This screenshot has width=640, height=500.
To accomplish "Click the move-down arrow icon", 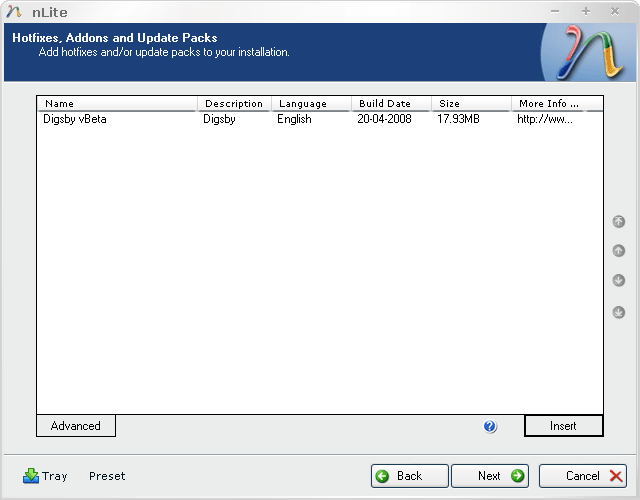I will [x=618, y=280].
